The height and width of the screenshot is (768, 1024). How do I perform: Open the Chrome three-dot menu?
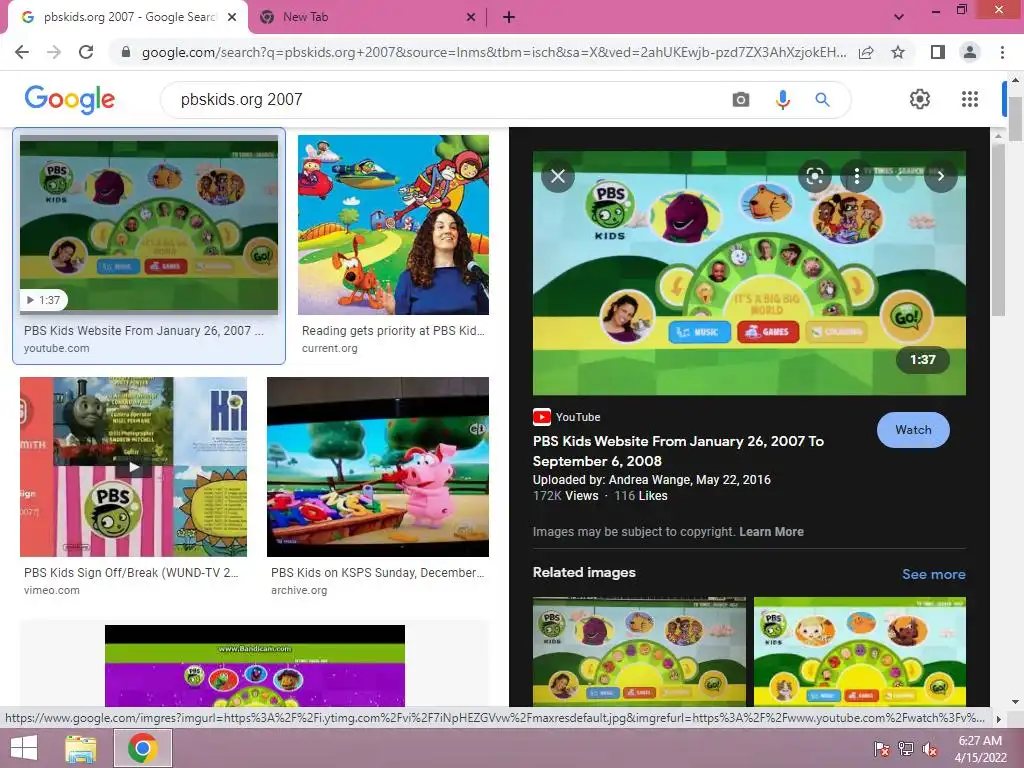[x=1002, y=52]
